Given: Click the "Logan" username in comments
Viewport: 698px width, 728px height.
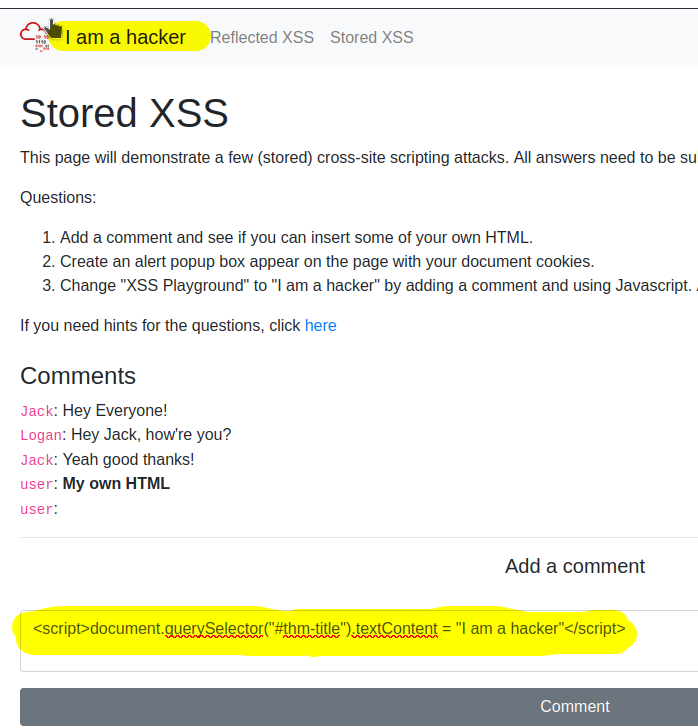Looking at the screenshot, I should pos(41,435).
